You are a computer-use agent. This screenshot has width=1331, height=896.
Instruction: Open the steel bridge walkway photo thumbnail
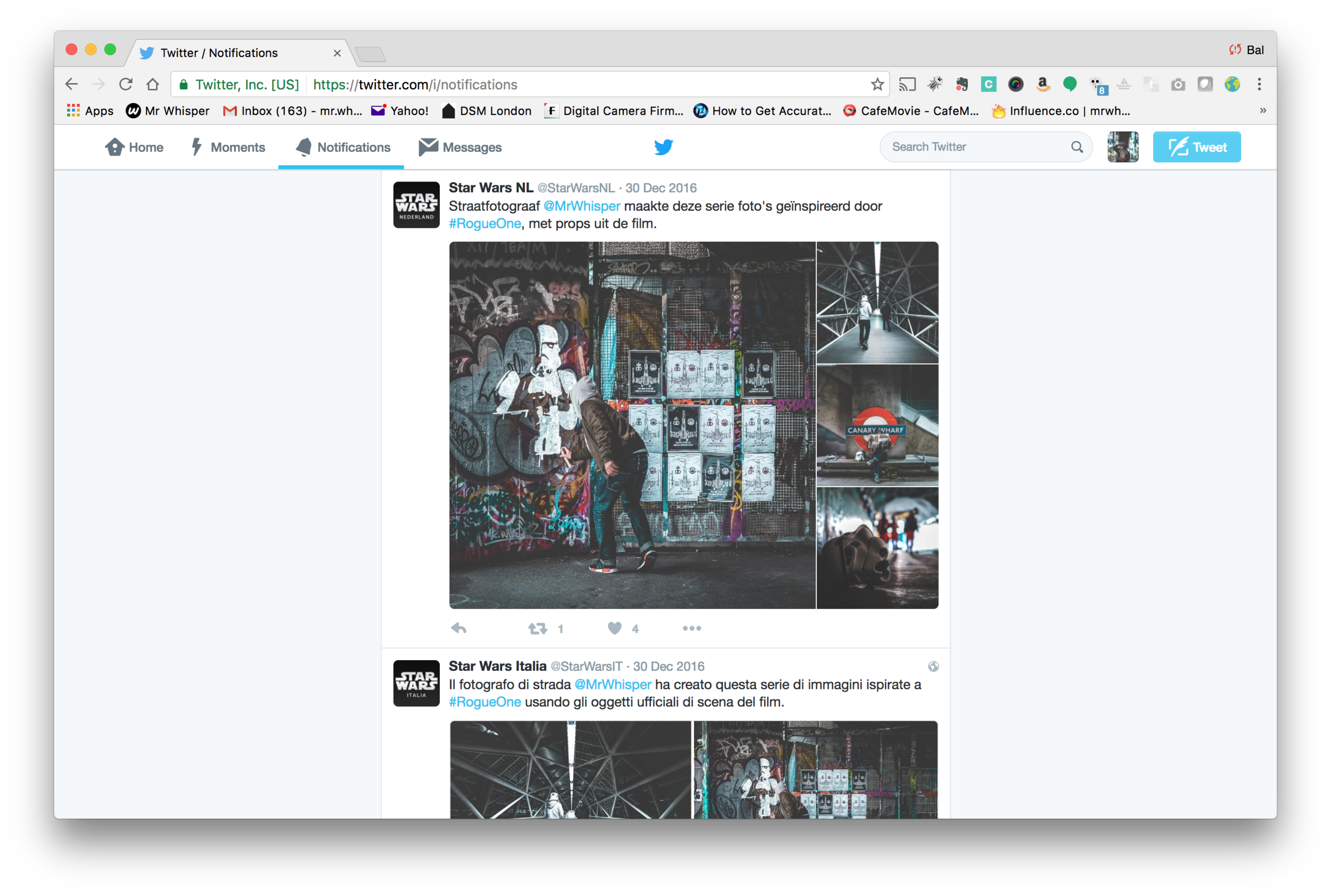pyautogui.click(x=877, y=302)
